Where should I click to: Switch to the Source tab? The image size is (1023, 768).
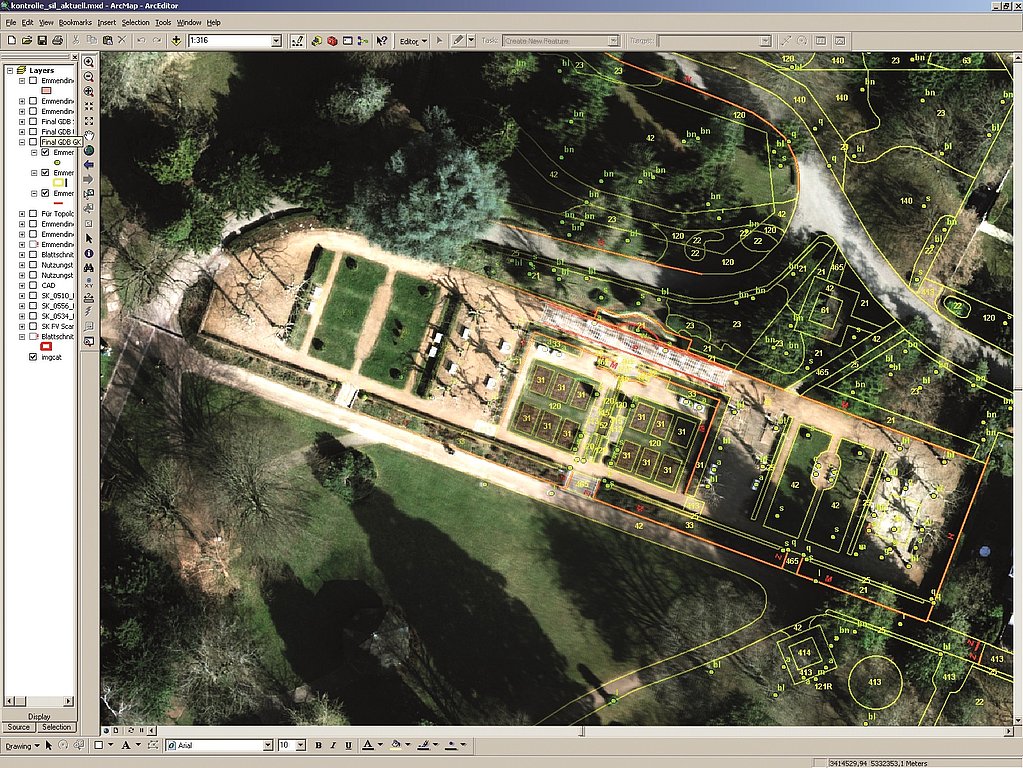coord(18,727)
